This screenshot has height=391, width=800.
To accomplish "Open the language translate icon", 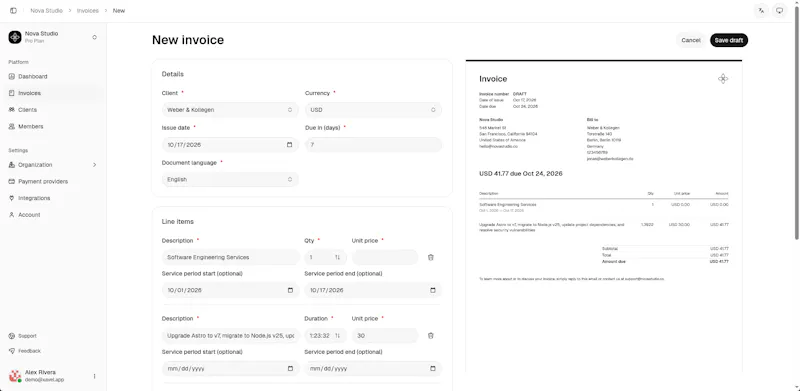I will [x=761, y=11].
